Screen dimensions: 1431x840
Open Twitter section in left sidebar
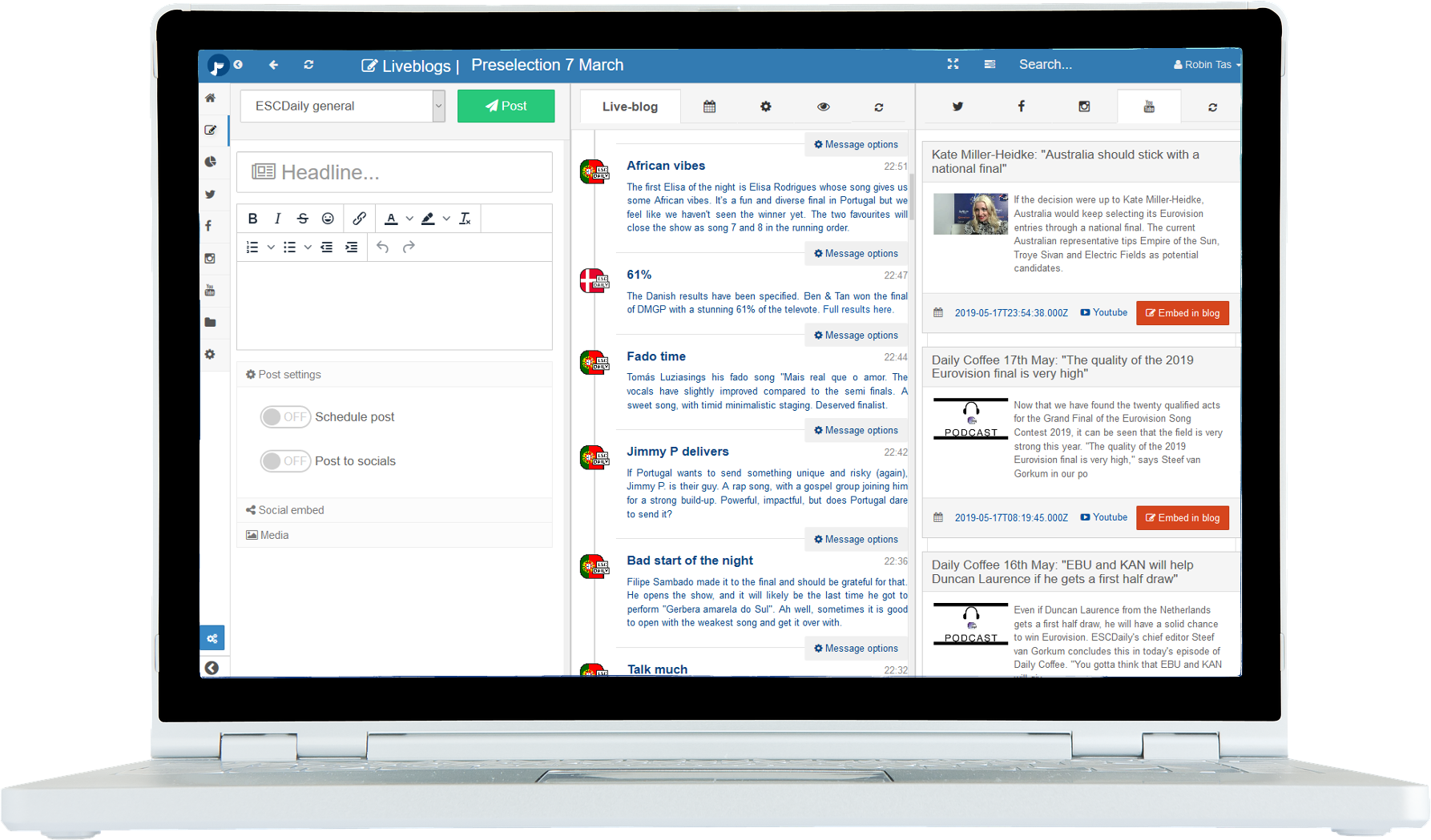[x=210, y=194]
